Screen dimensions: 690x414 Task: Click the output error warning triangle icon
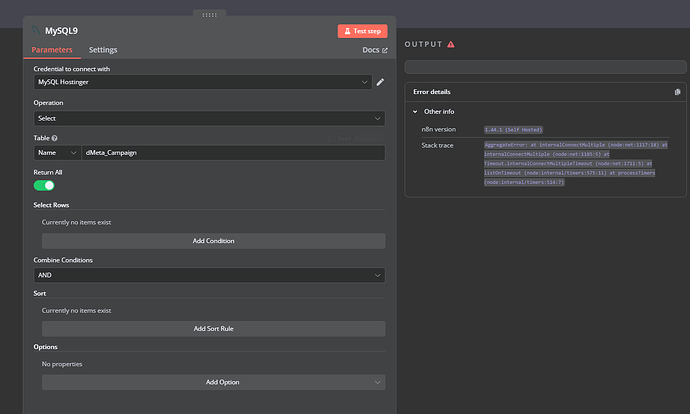pos(451,44)
